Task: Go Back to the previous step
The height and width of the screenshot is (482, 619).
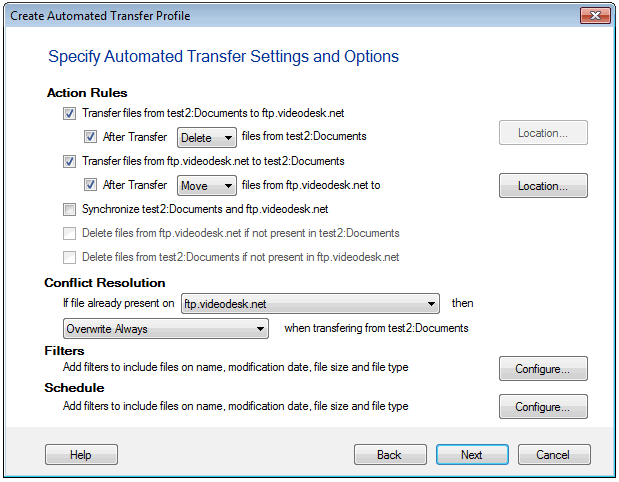Action: coord(390,455)
